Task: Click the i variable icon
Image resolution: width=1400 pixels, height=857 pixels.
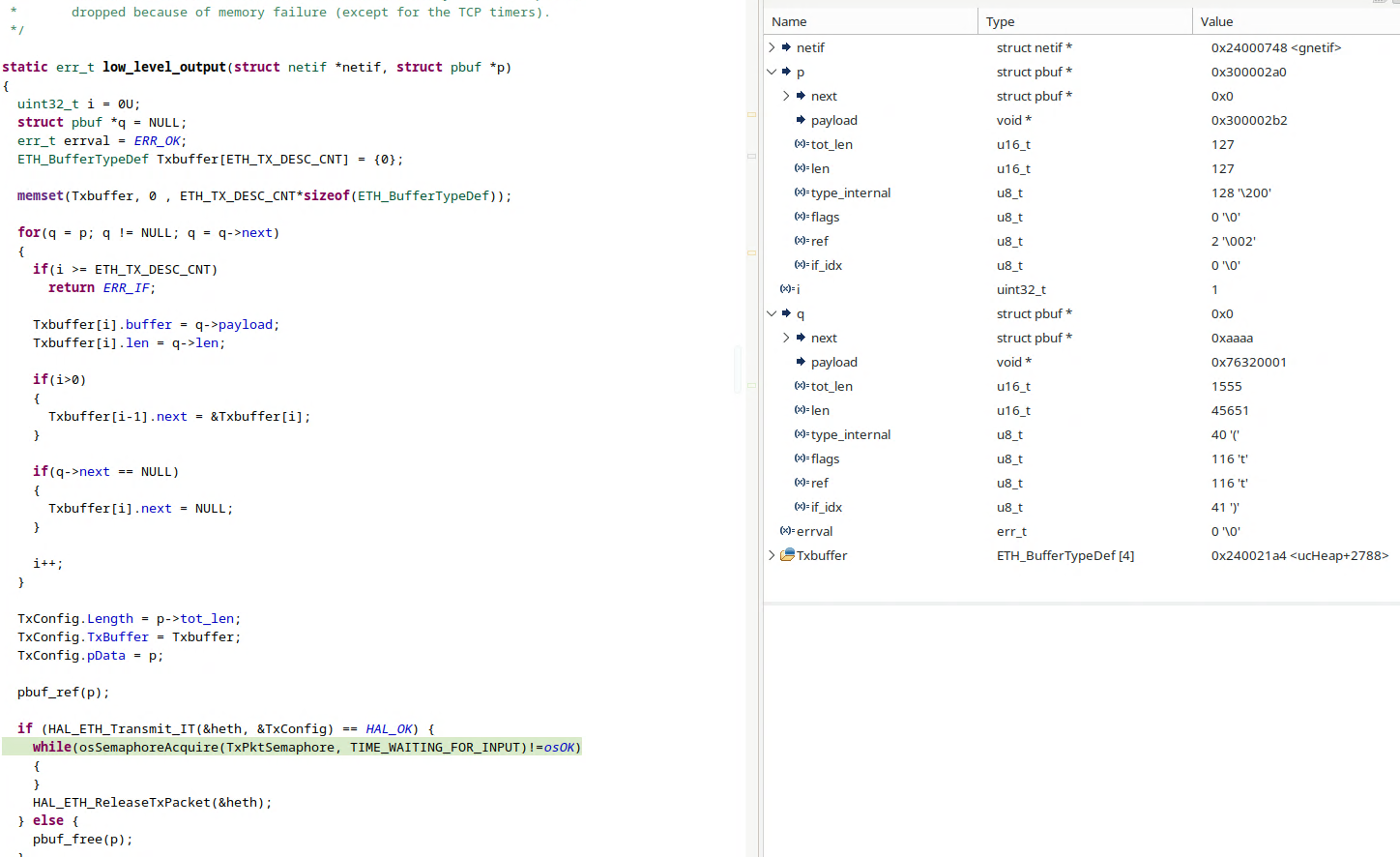Action: pyautogui.click(x=787, y=289)
